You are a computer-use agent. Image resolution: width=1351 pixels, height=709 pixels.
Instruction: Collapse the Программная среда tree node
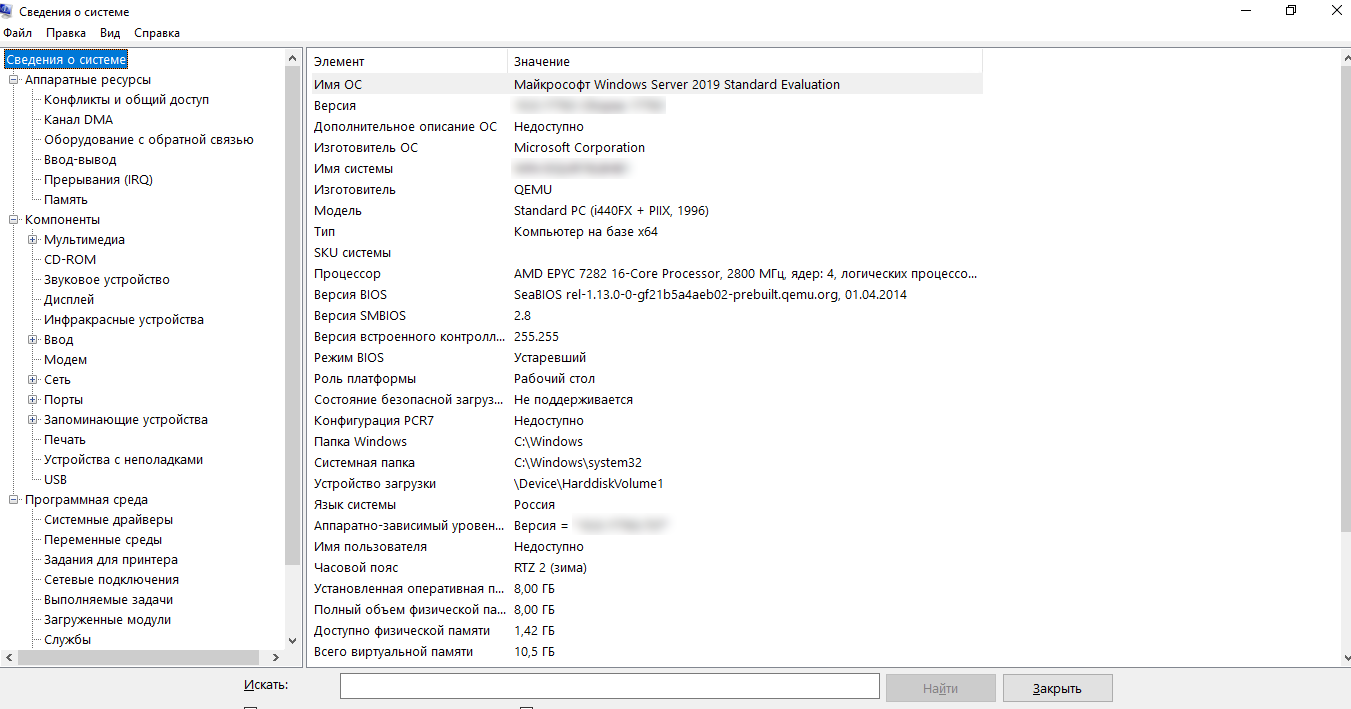point(14,500)
